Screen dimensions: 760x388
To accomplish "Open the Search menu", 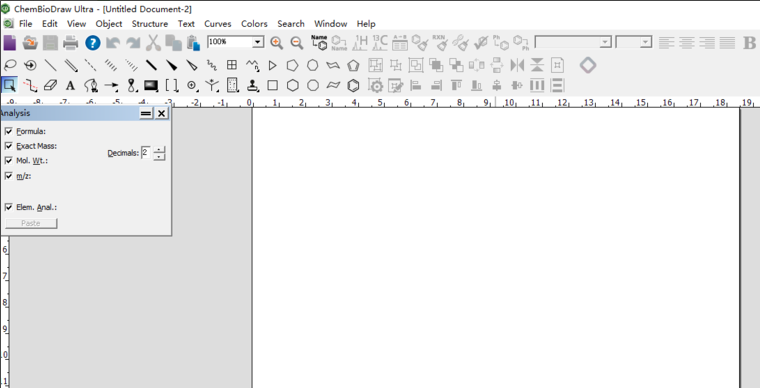I will tap(291, 24).
